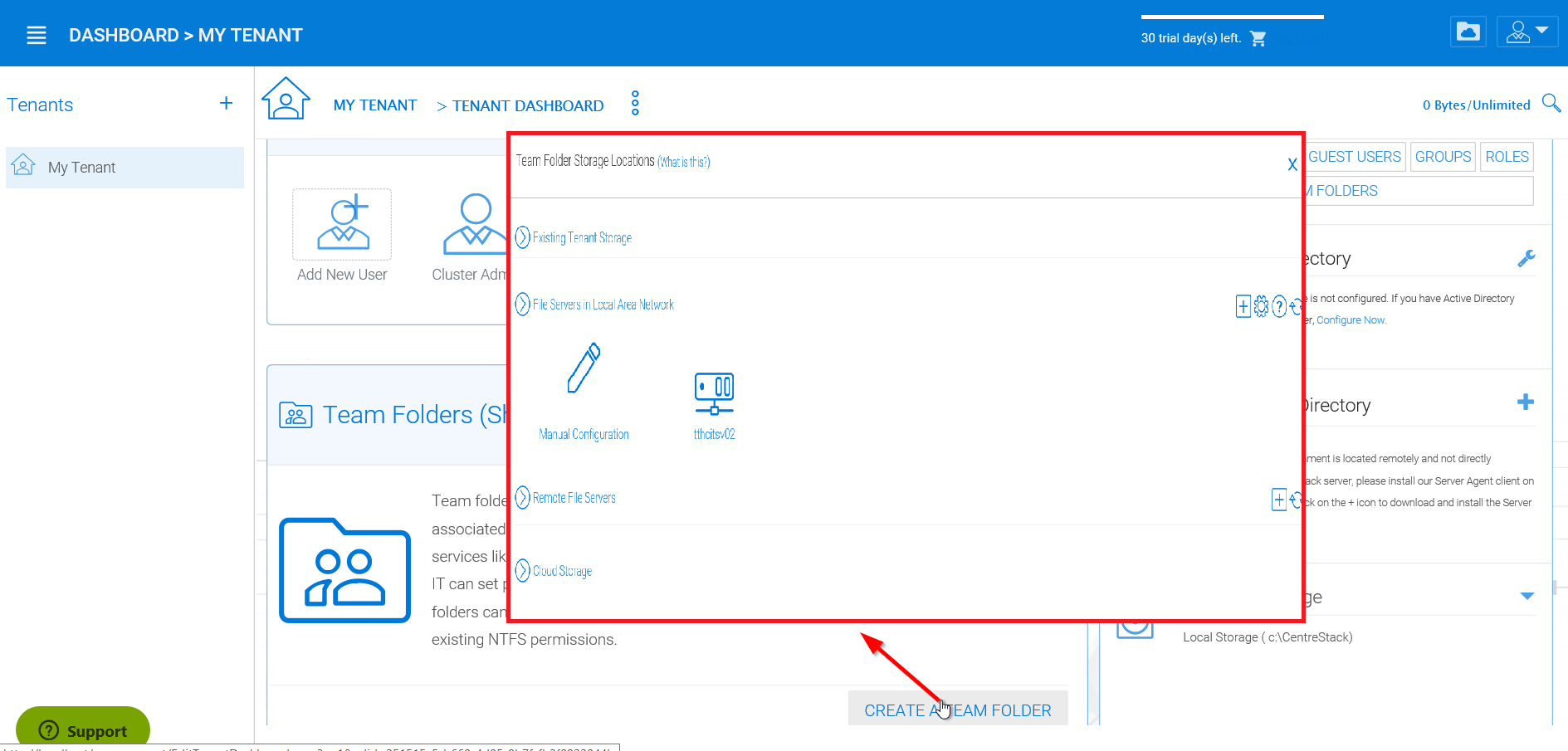This screenshot has height=751, width=1568.
Task: Open the shopping cart beside trial days
Action: (1258, 38)
